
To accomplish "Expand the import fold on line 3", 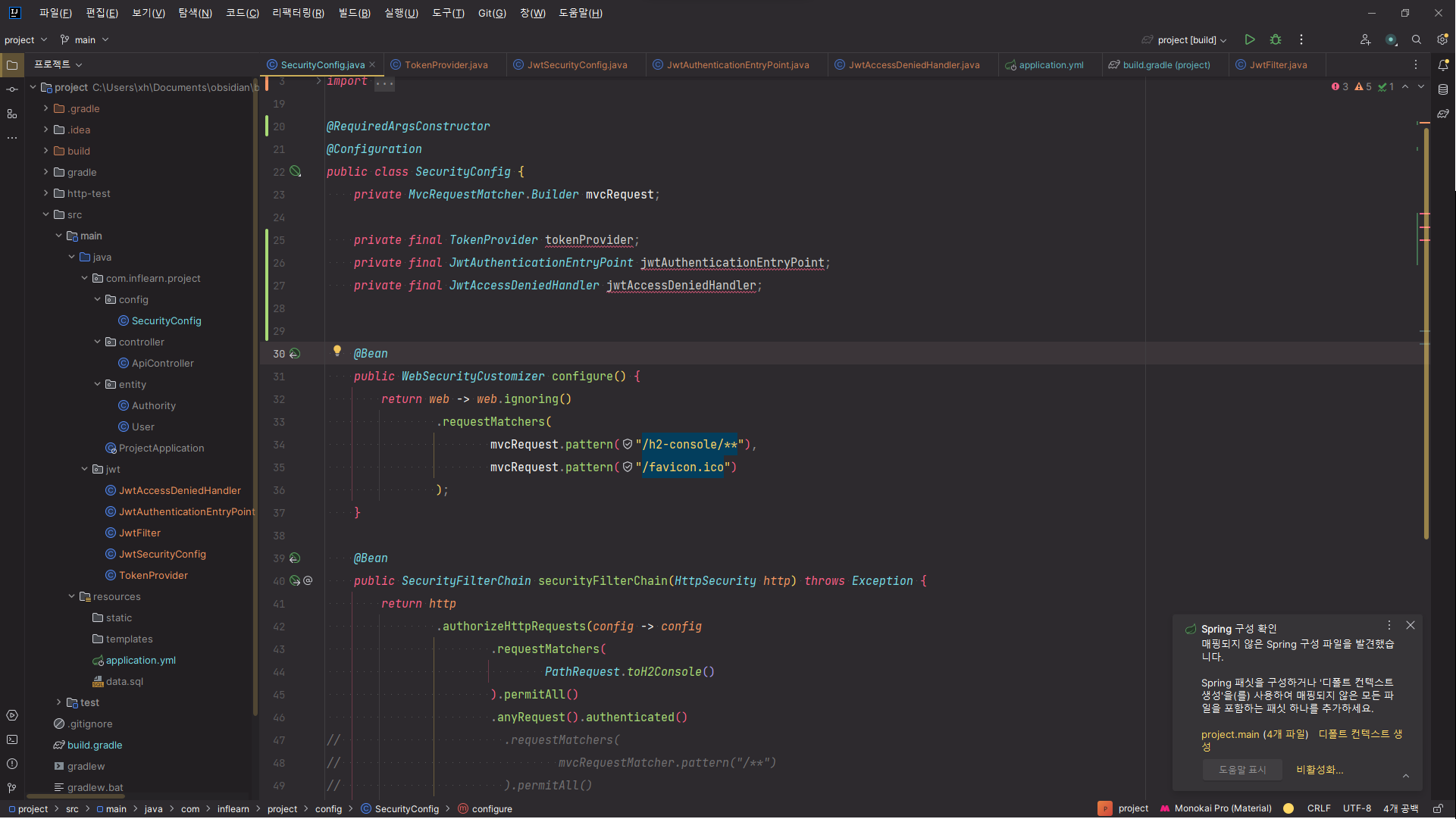I will [318, 81].
